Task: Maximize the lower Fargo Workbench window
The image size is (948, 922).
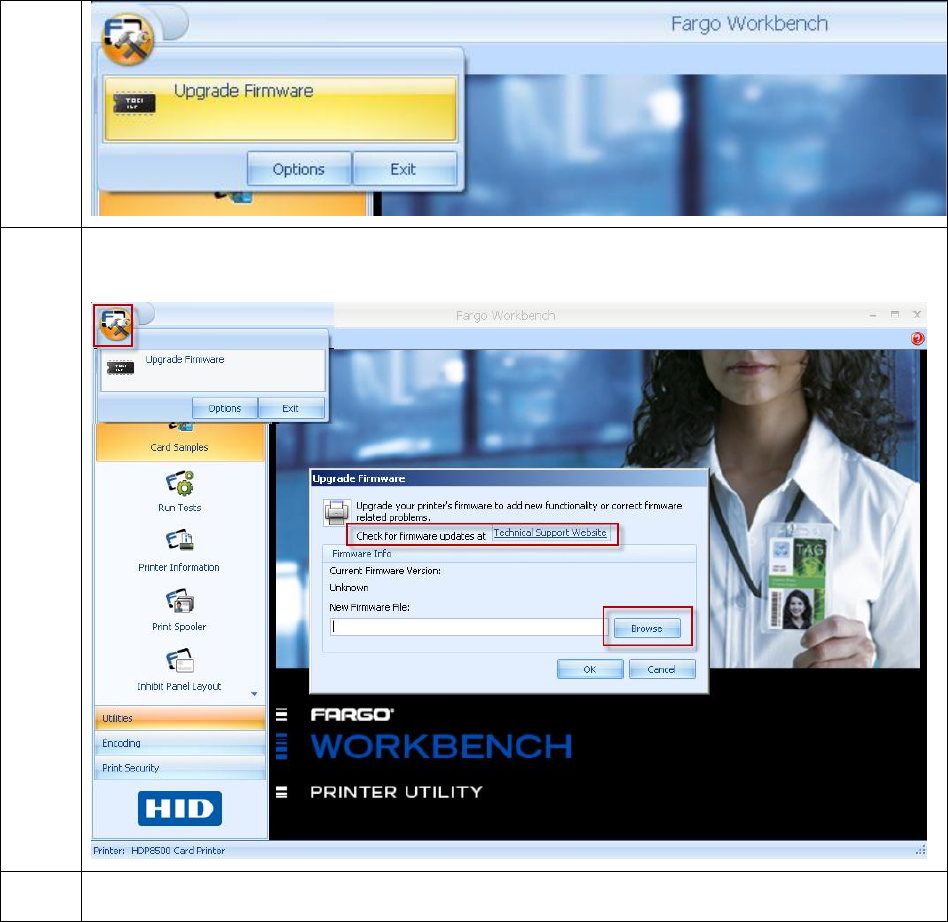Action: pyautogui.click(x=895, y=314)
